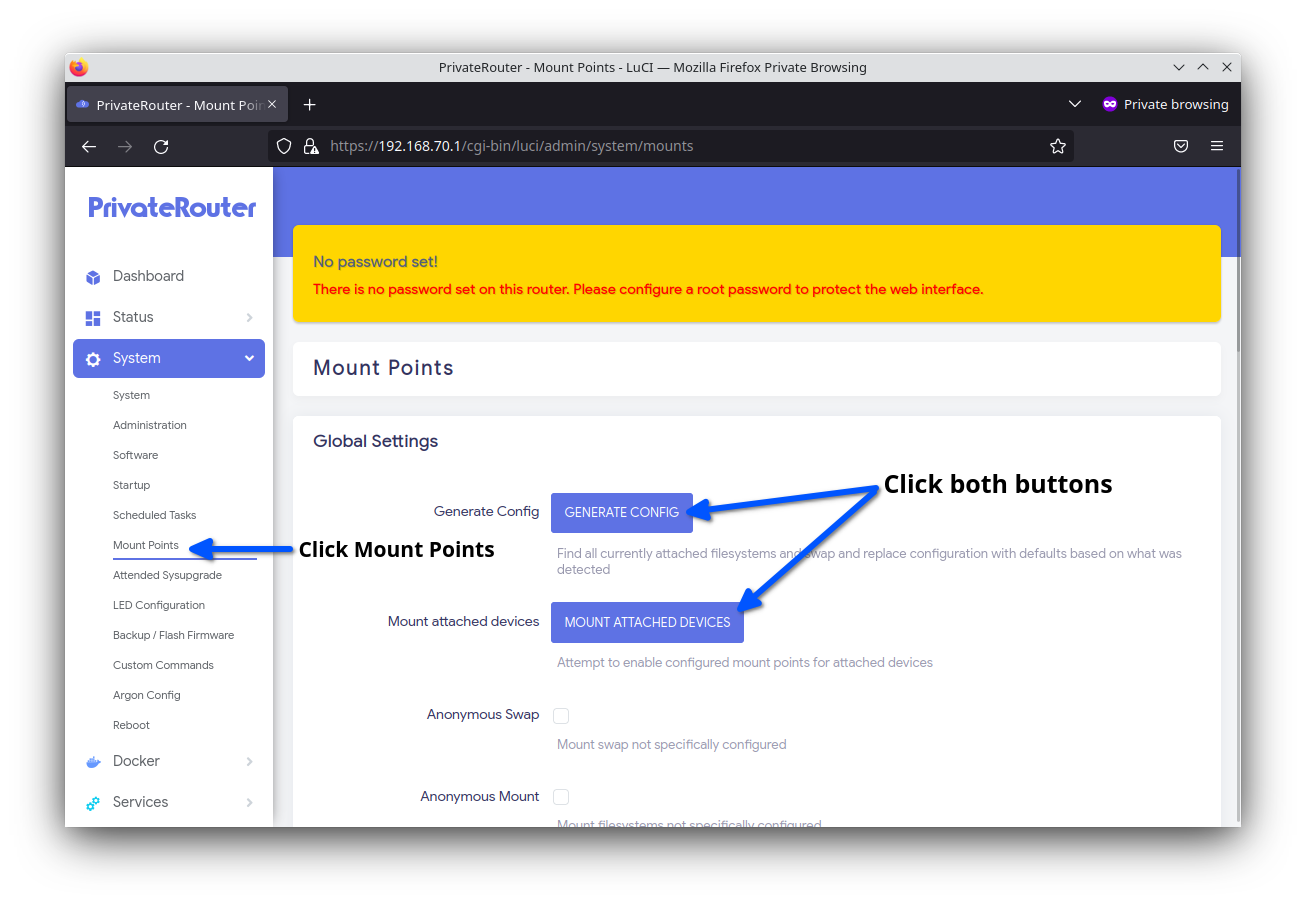
Task: Open the list all tabs dropdown arrow
Action: tap(1075, 104)
